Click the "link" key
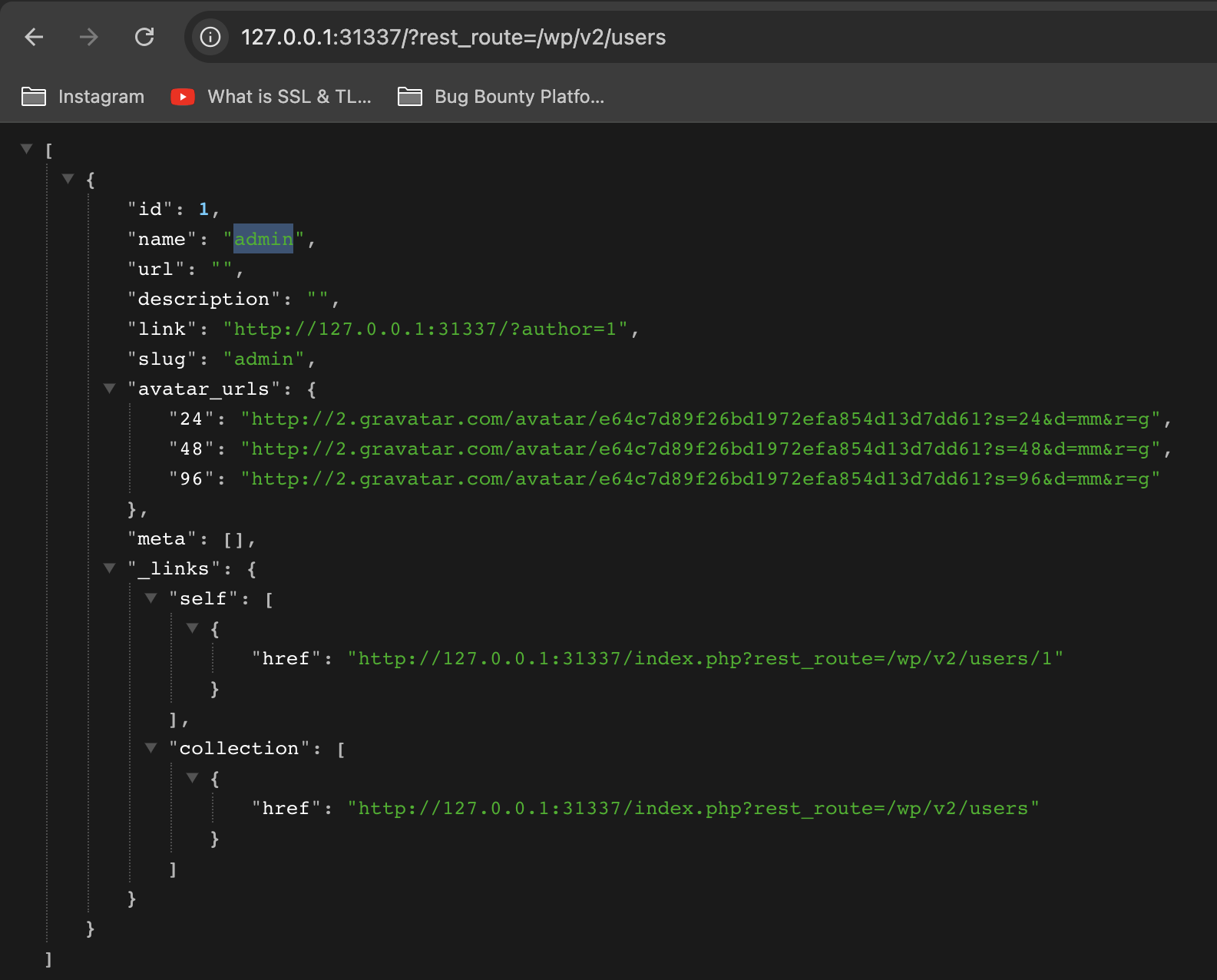The height and width of the screenshot is (980, 1217). coord(161,329)
